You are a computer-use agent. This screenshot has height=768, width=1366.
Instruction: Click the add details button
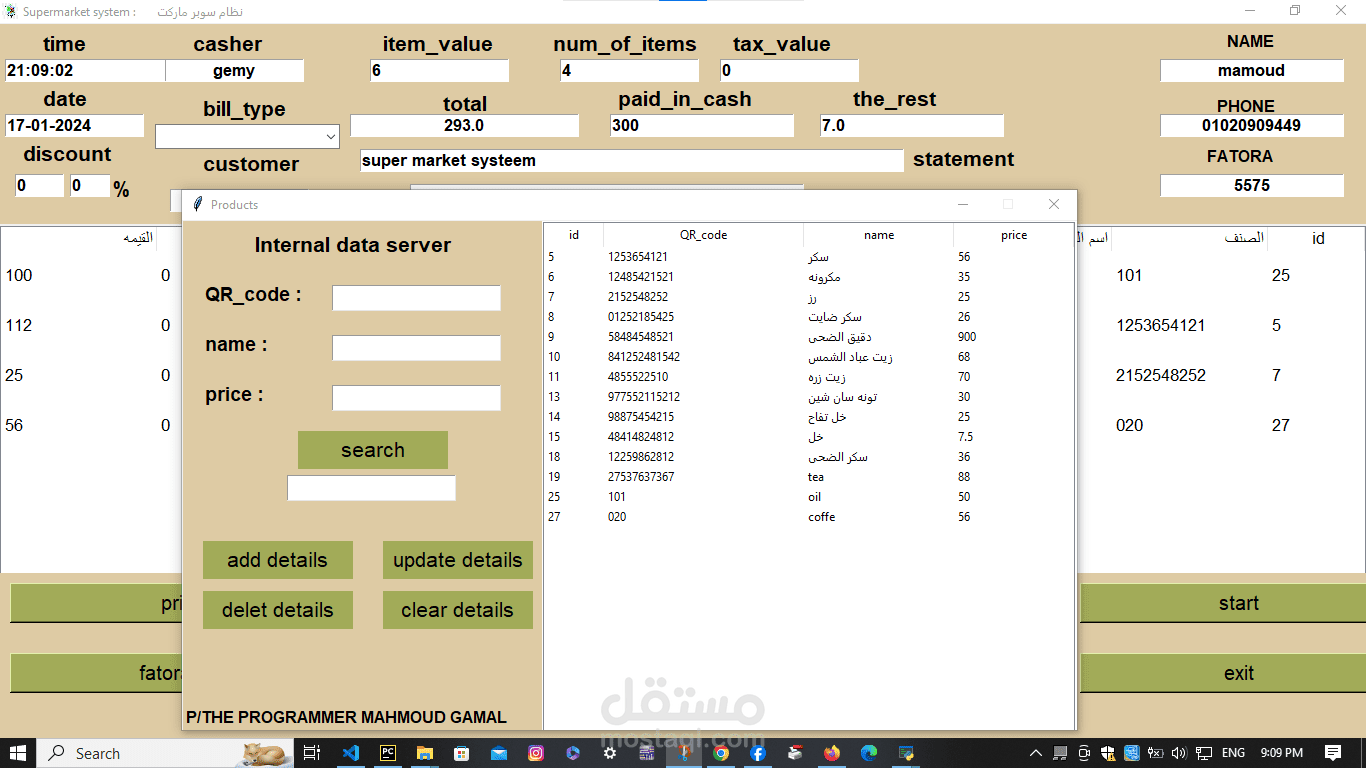pyautogui.click(x=277, y=560)
